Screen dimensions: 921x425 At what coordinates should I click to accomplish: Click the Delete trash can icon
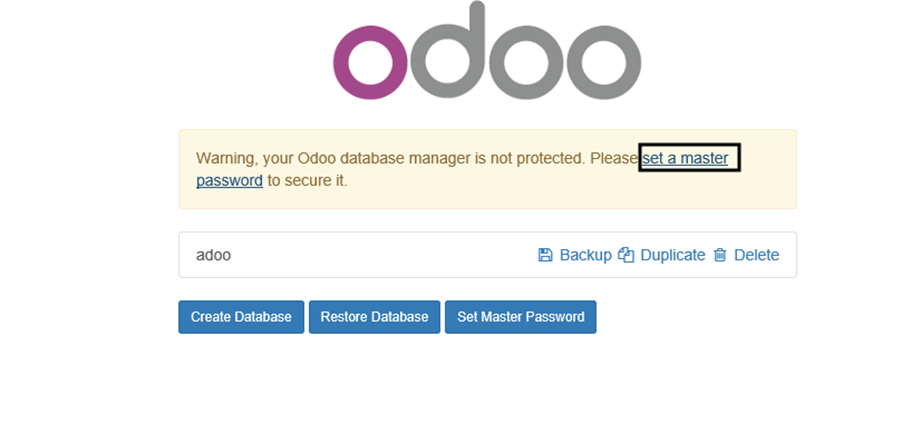(720, 255)
